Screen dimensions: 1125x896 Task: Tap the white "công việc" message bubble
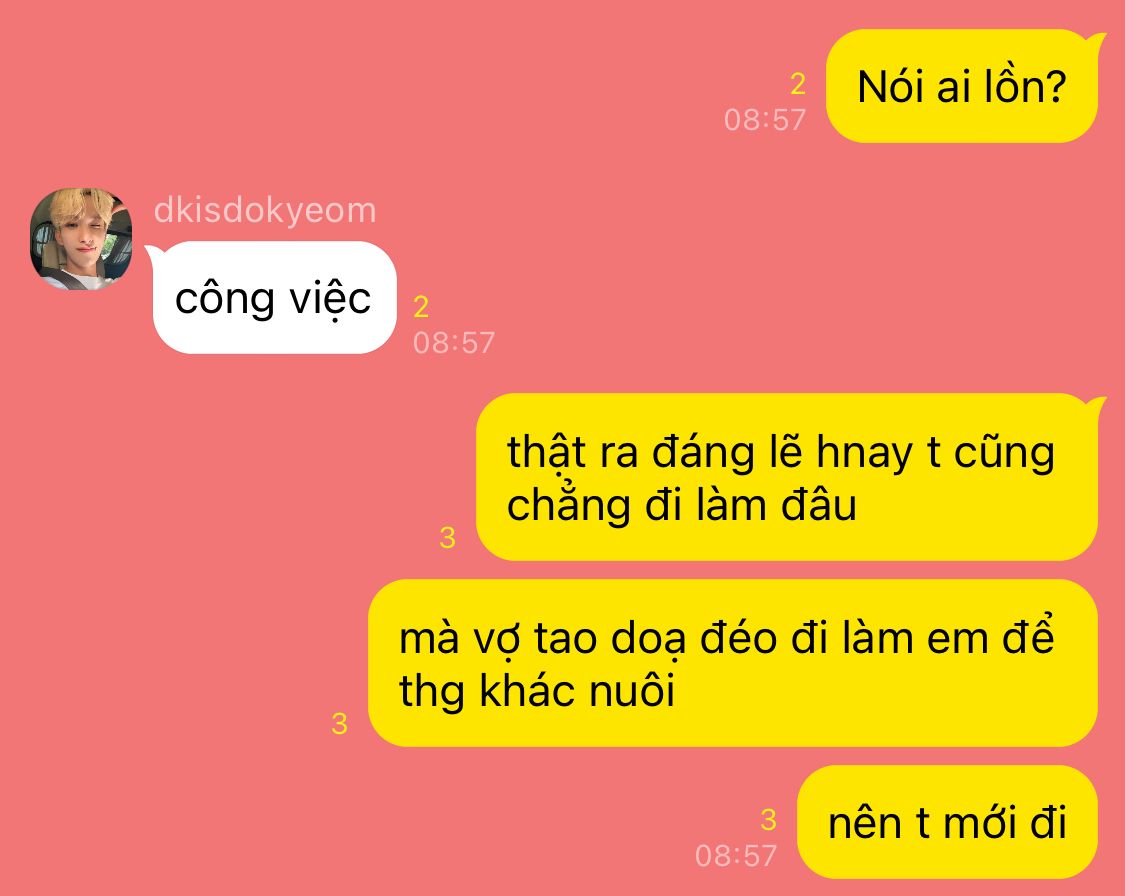click(274, 298)
